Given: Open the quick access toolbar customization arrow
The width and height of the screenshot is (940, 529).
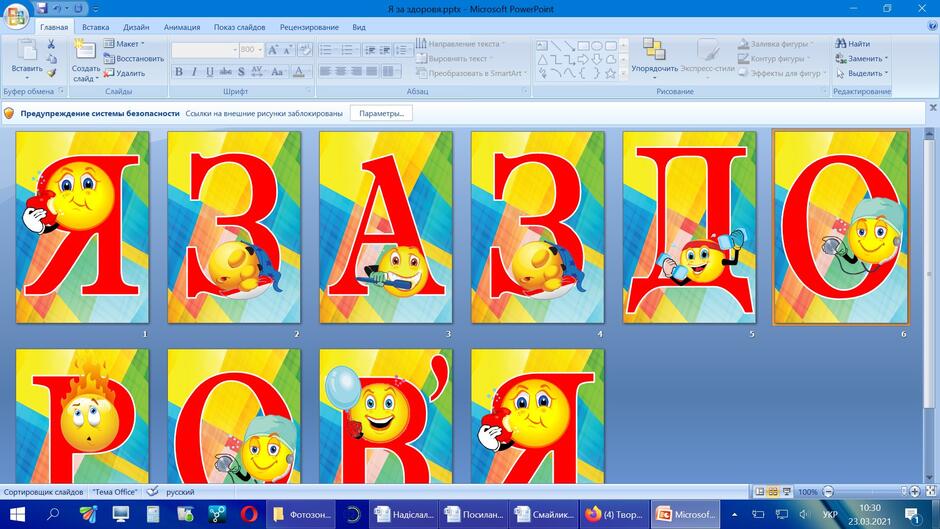Looking at the screenshot, I should (95, 9).
